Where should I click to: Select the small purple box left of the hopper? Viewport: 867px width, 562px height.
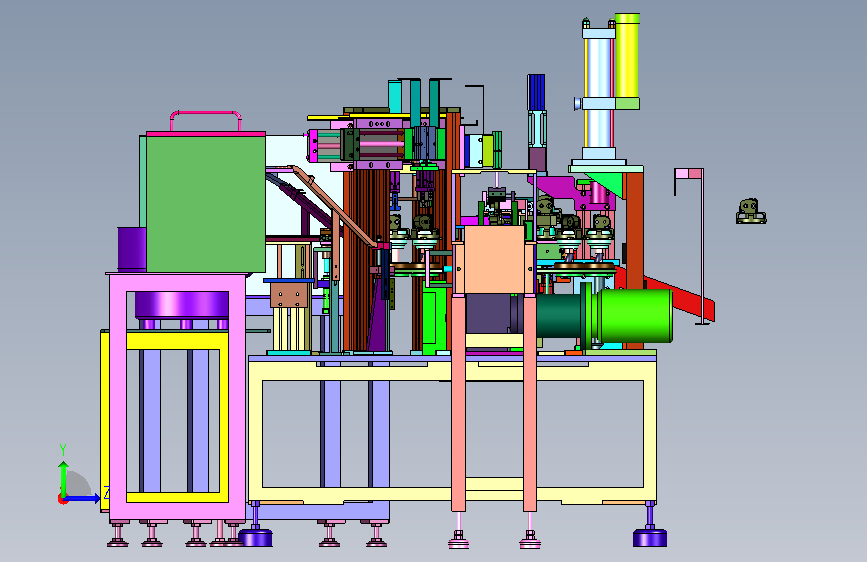click(x=132, y=248)
